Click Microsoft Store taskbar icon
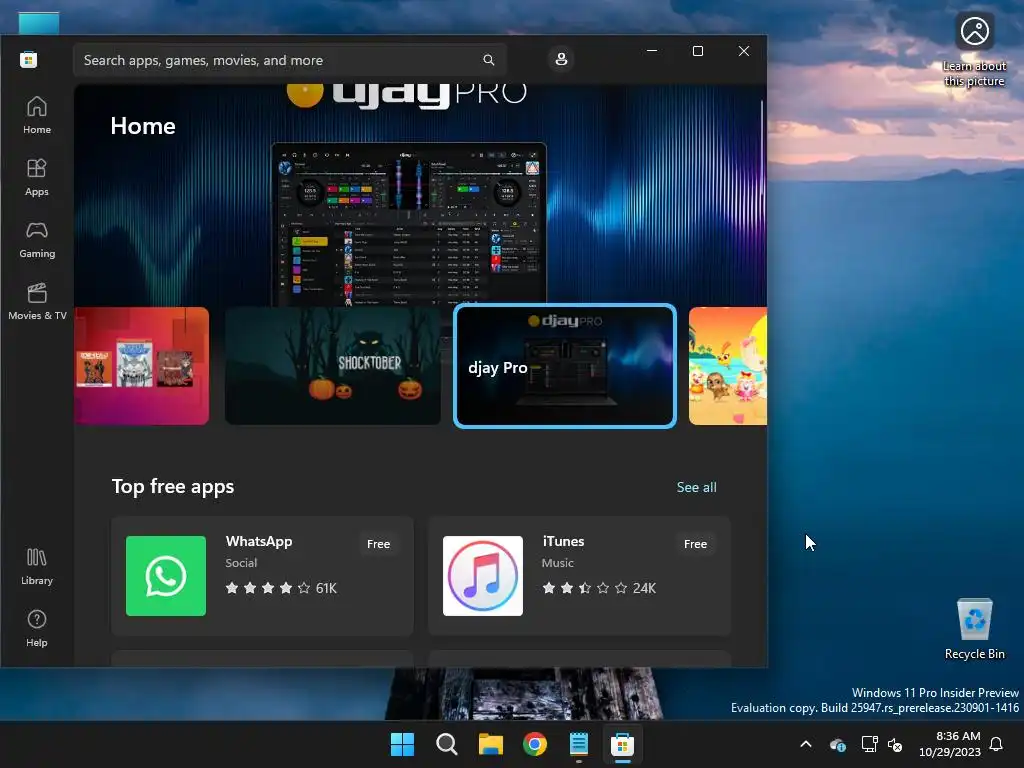The height and width of the screenshot is (768, 1024). tap(622, 744)
